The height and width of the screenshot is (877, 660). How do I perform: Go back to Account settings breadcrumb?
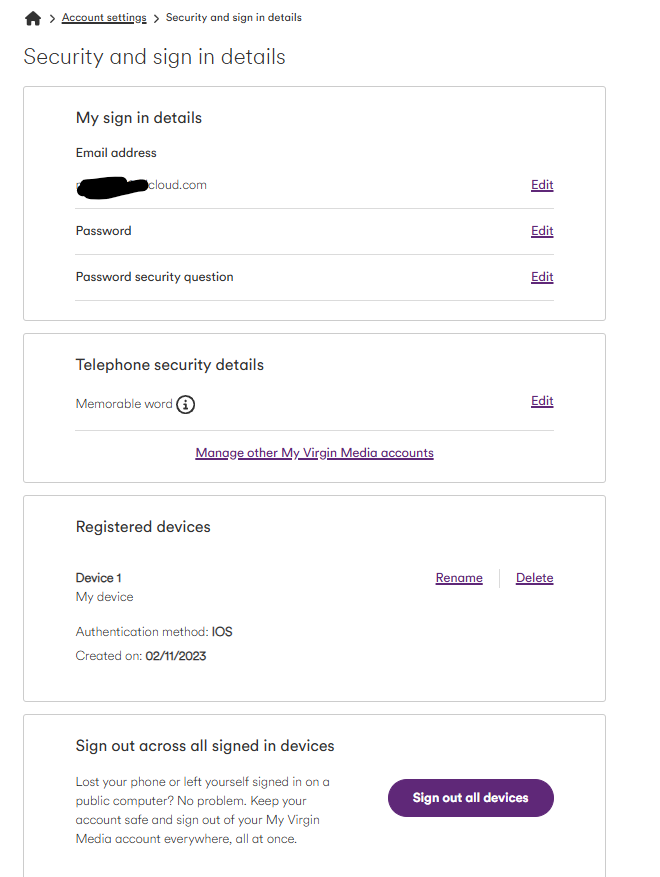104,18
